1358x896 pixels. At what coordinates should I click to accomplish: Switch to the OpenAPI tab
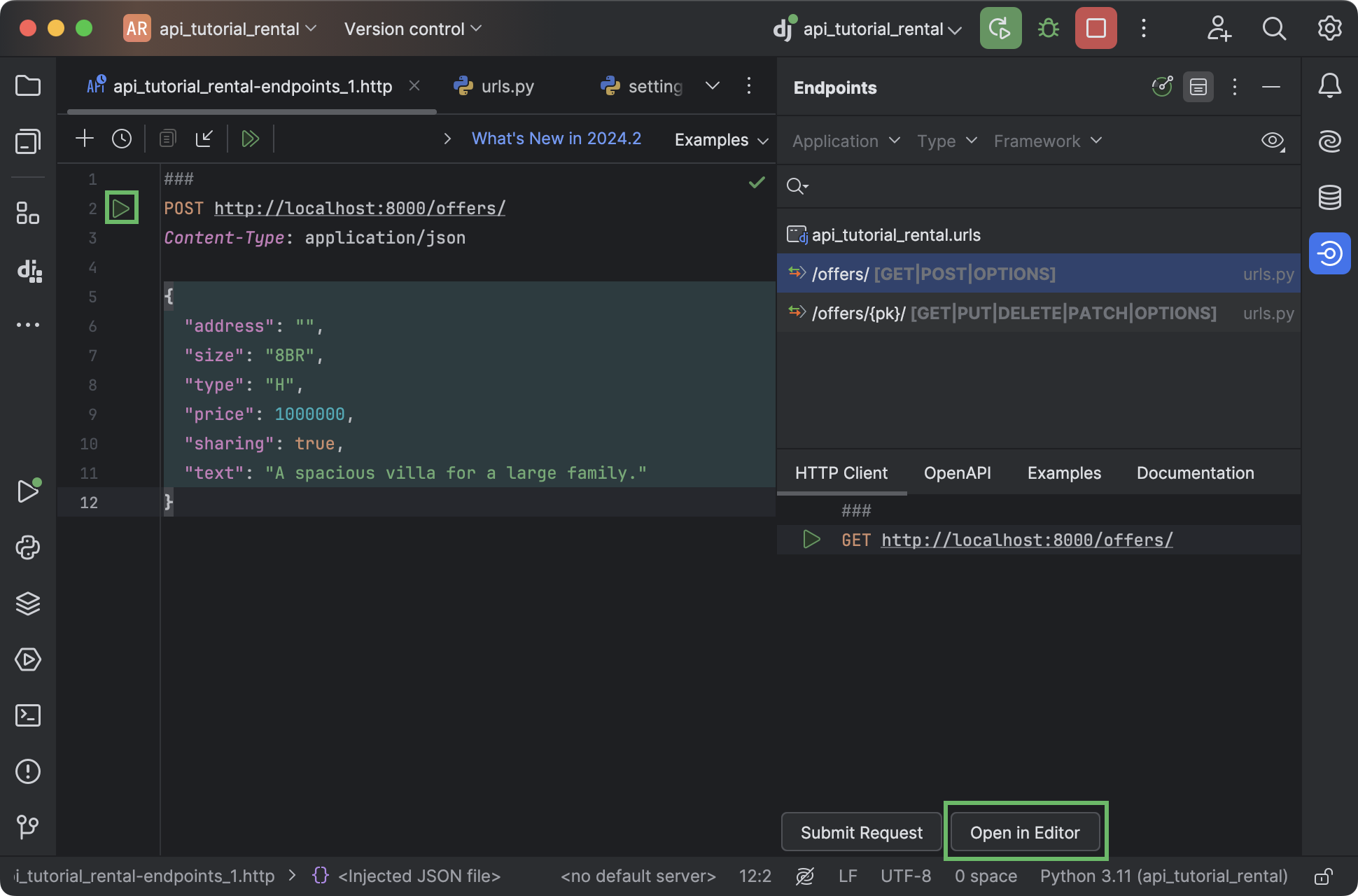pyautogui.click(x=957, y=472)
